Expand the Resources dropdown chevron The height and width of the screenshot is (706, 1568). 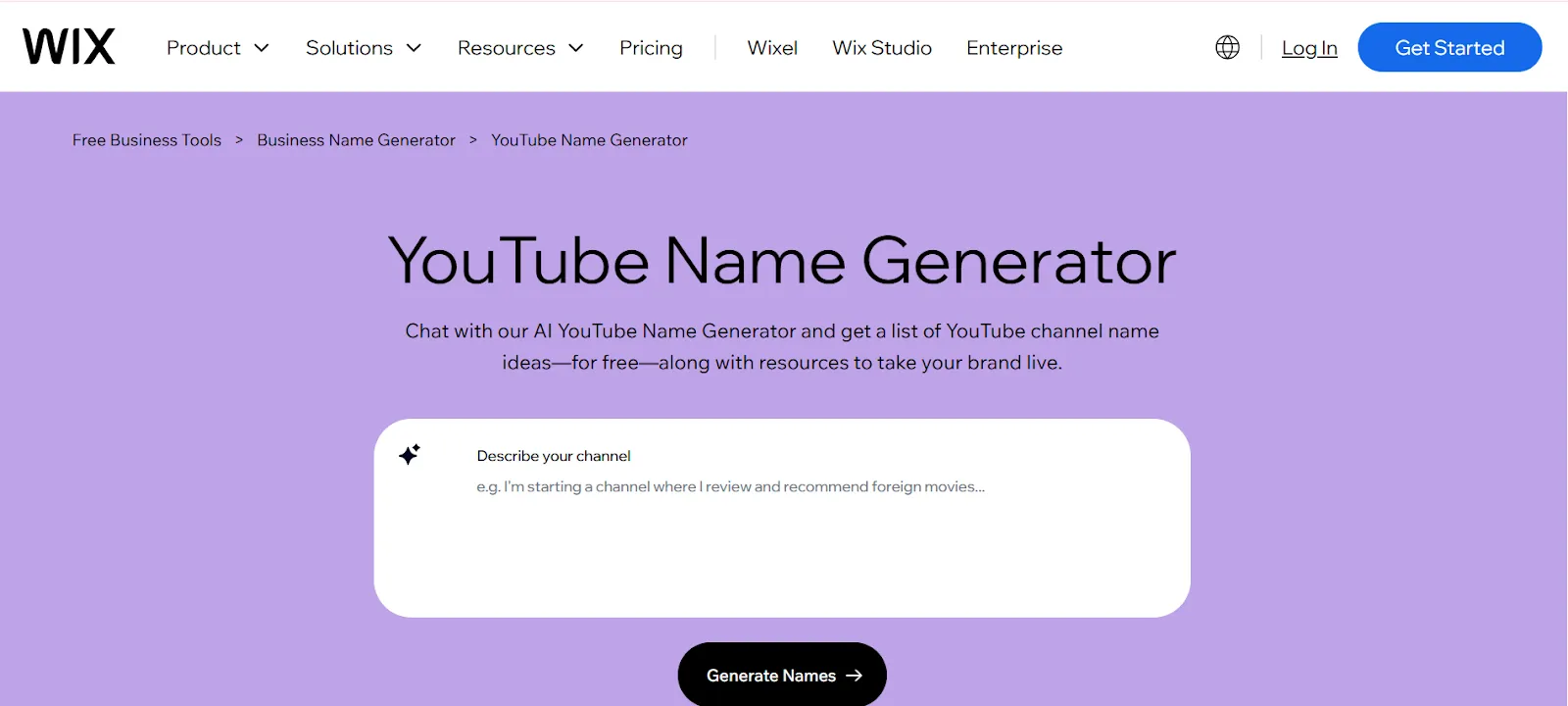(576, 48)
